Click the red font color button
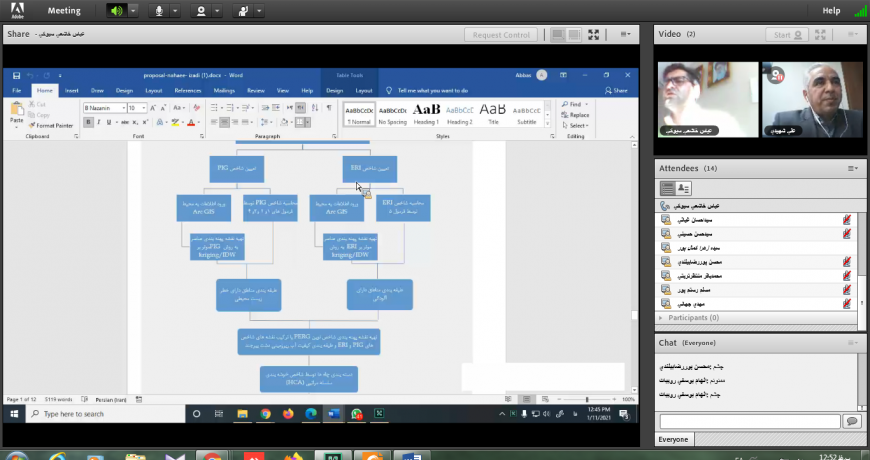The height and width of the screenshot is (460, 870). [190, 122]
